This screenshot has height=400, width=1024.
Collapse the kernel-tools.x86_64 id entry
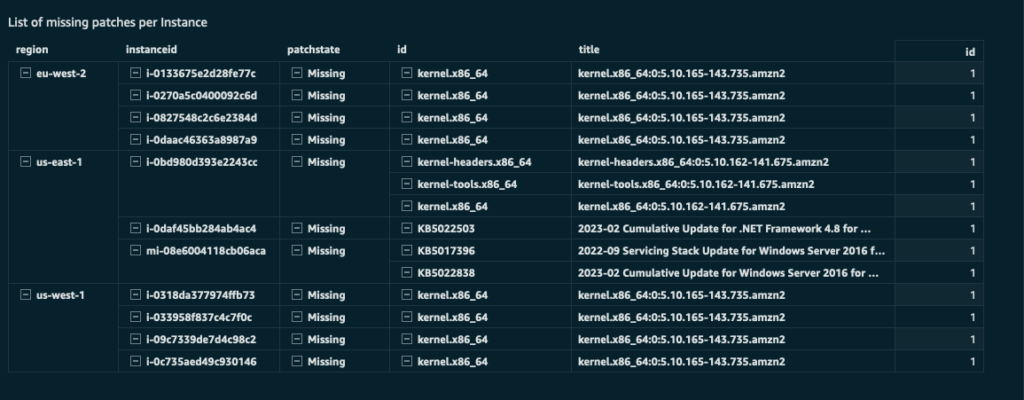406,184
